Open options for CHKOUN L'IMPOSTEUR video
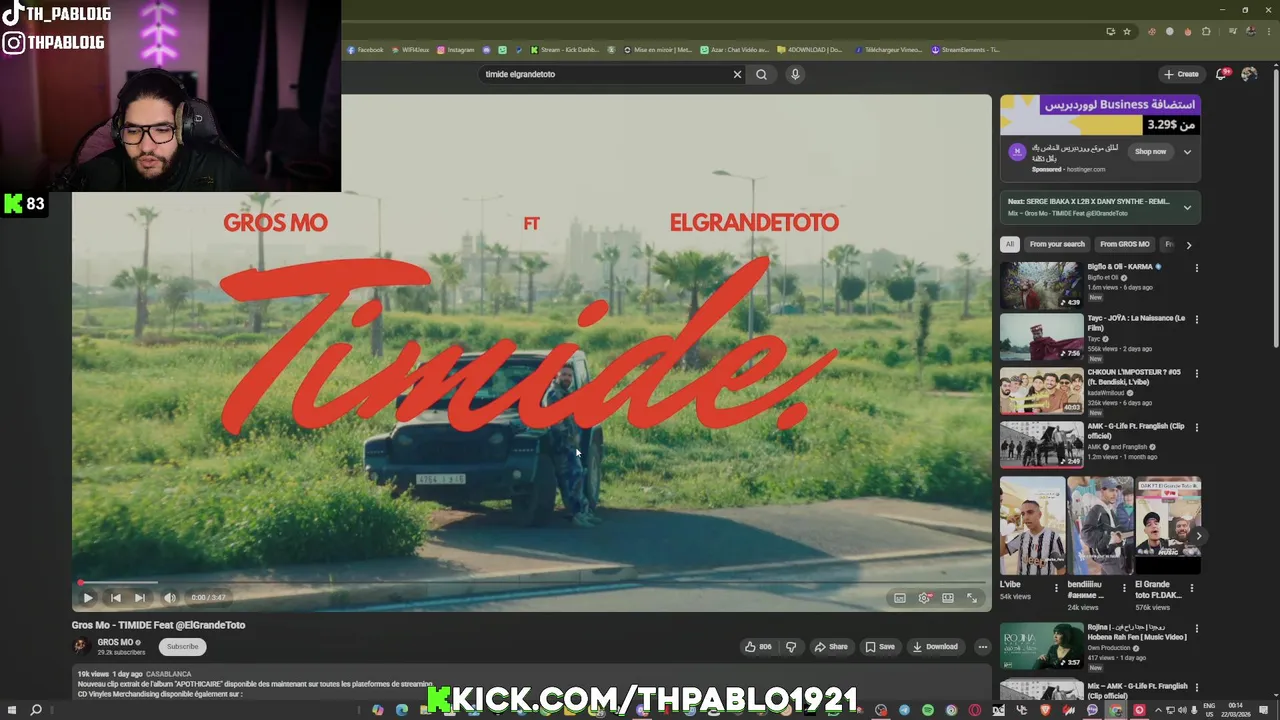 tap(1196, 374)
